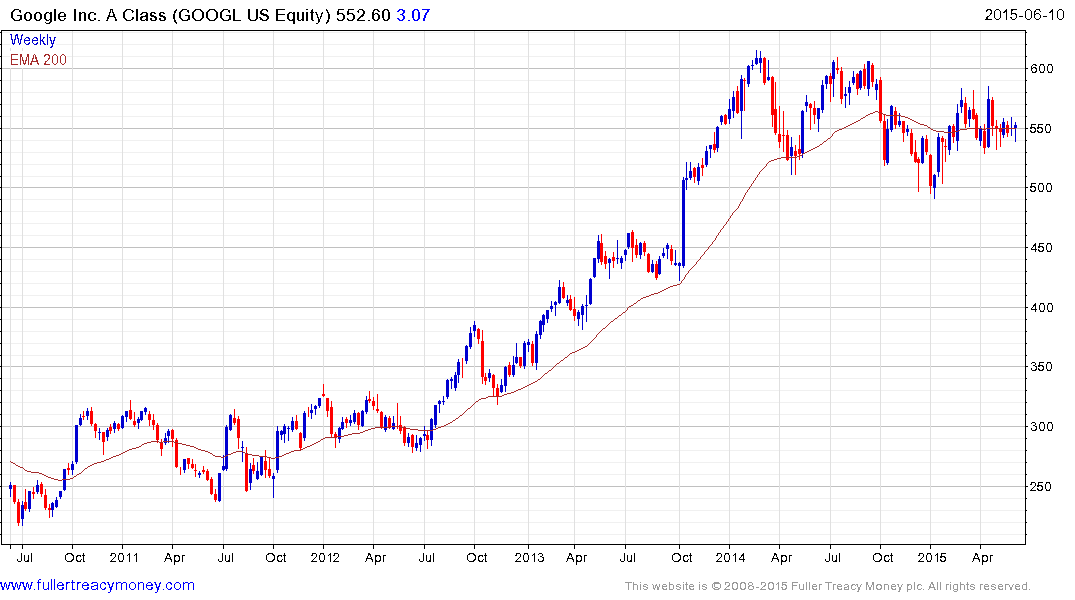Click the 350 price axis label
This screenshot has width=1075, height=600.
[1041, 367]
